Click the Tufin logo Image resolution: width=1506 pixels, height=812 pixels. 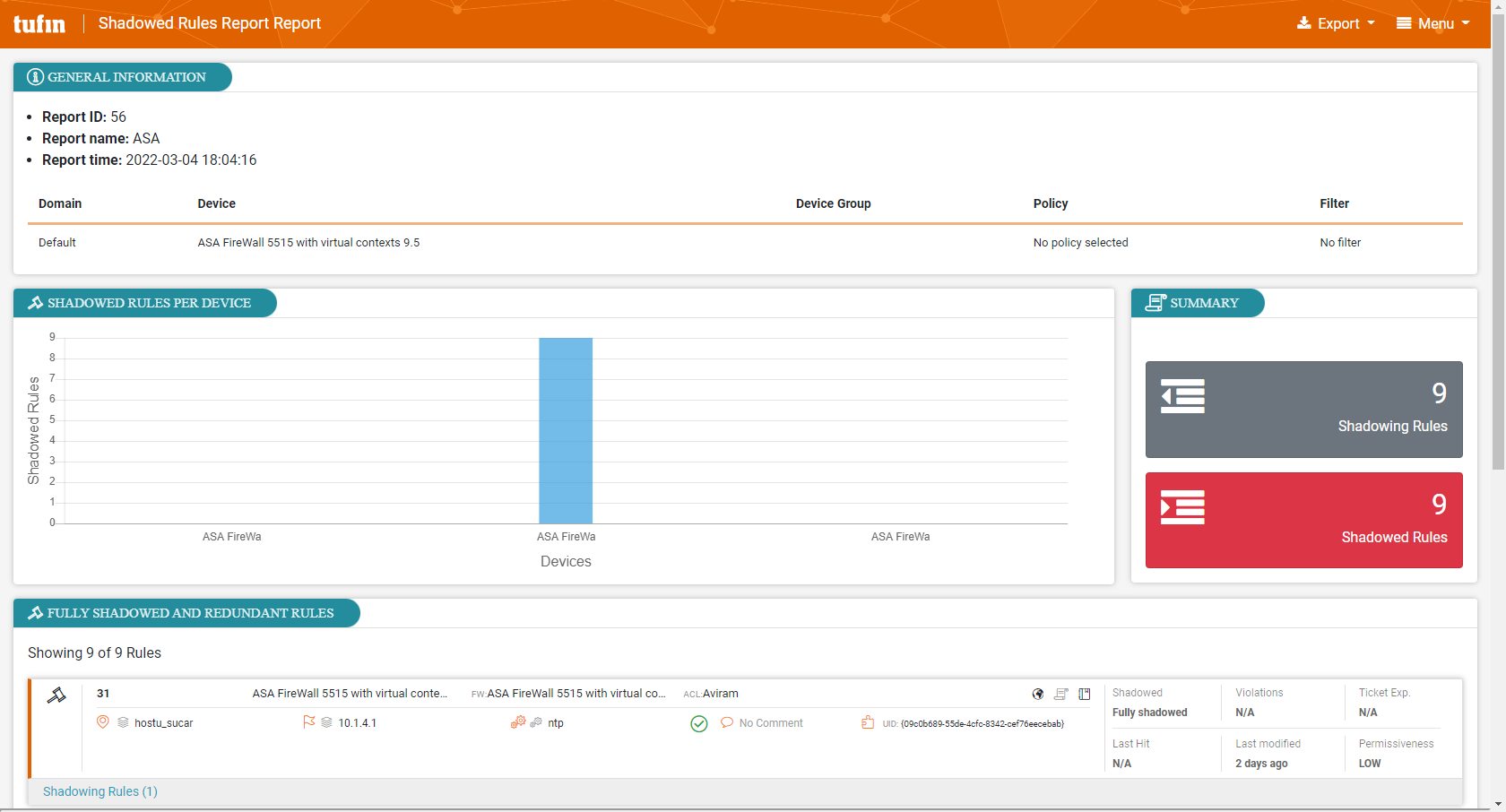pyautogui.click(x=39, y=23)
